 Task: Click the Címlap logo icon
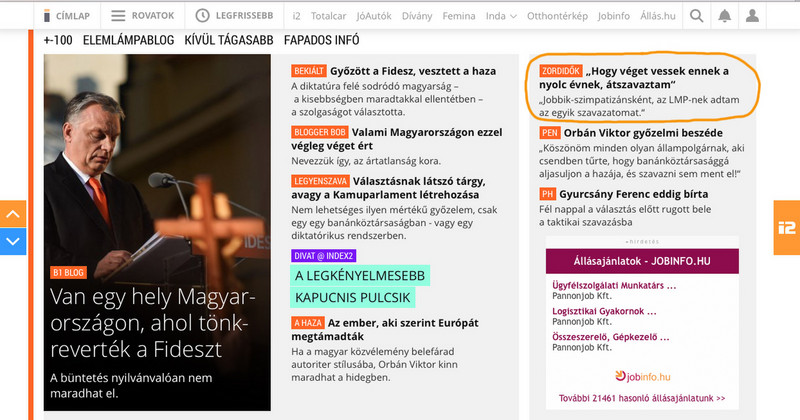[x=46, y=16]
